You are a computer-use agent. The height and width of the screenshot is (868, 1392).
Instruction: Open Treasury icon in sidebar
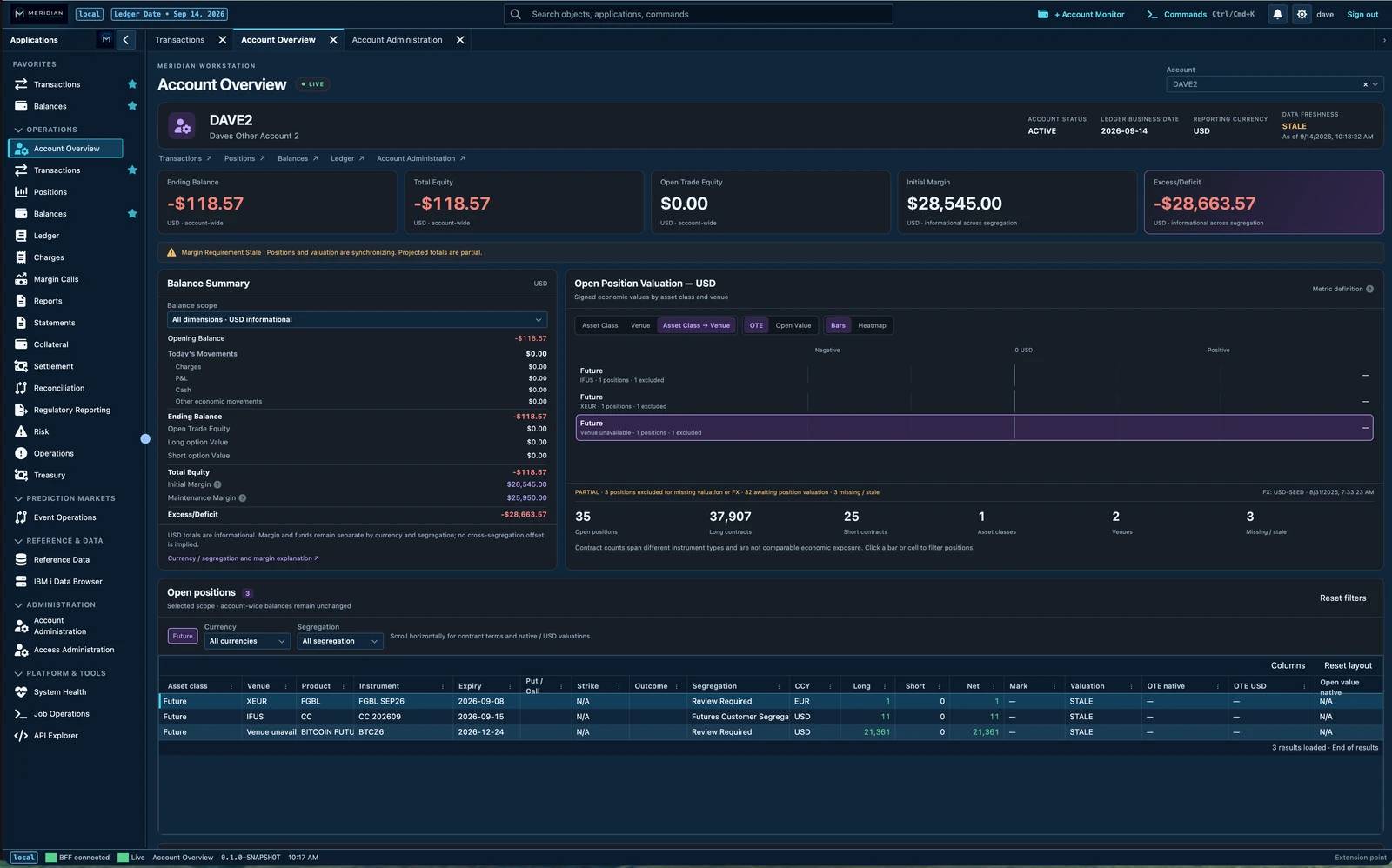21,475
